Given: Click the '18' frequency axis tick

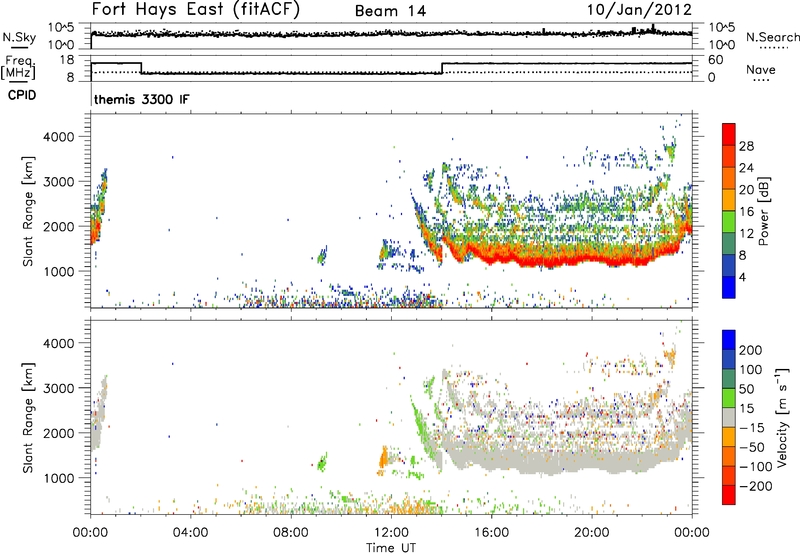Looking at the screenshot, I should [67, 60].
